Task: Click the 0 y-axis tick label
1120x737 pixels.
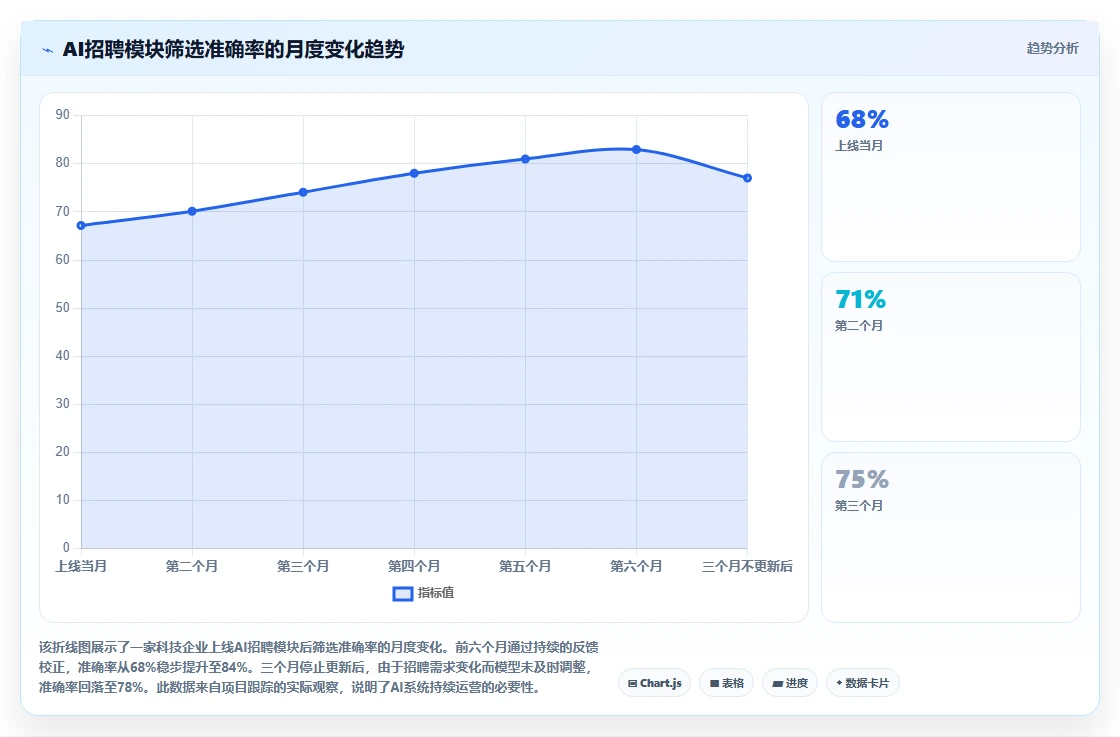Action: tap(66, 548)
